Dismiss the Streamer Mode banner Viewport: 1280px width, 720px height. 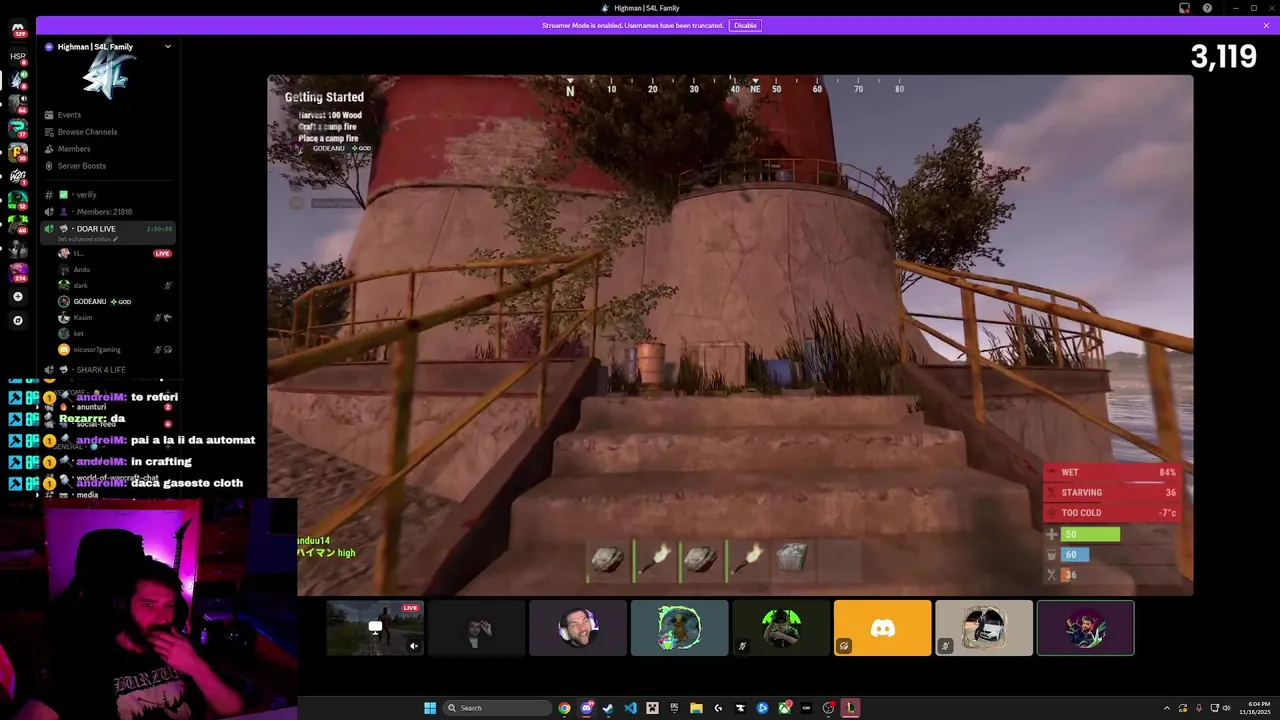(x=1266, y=25)
